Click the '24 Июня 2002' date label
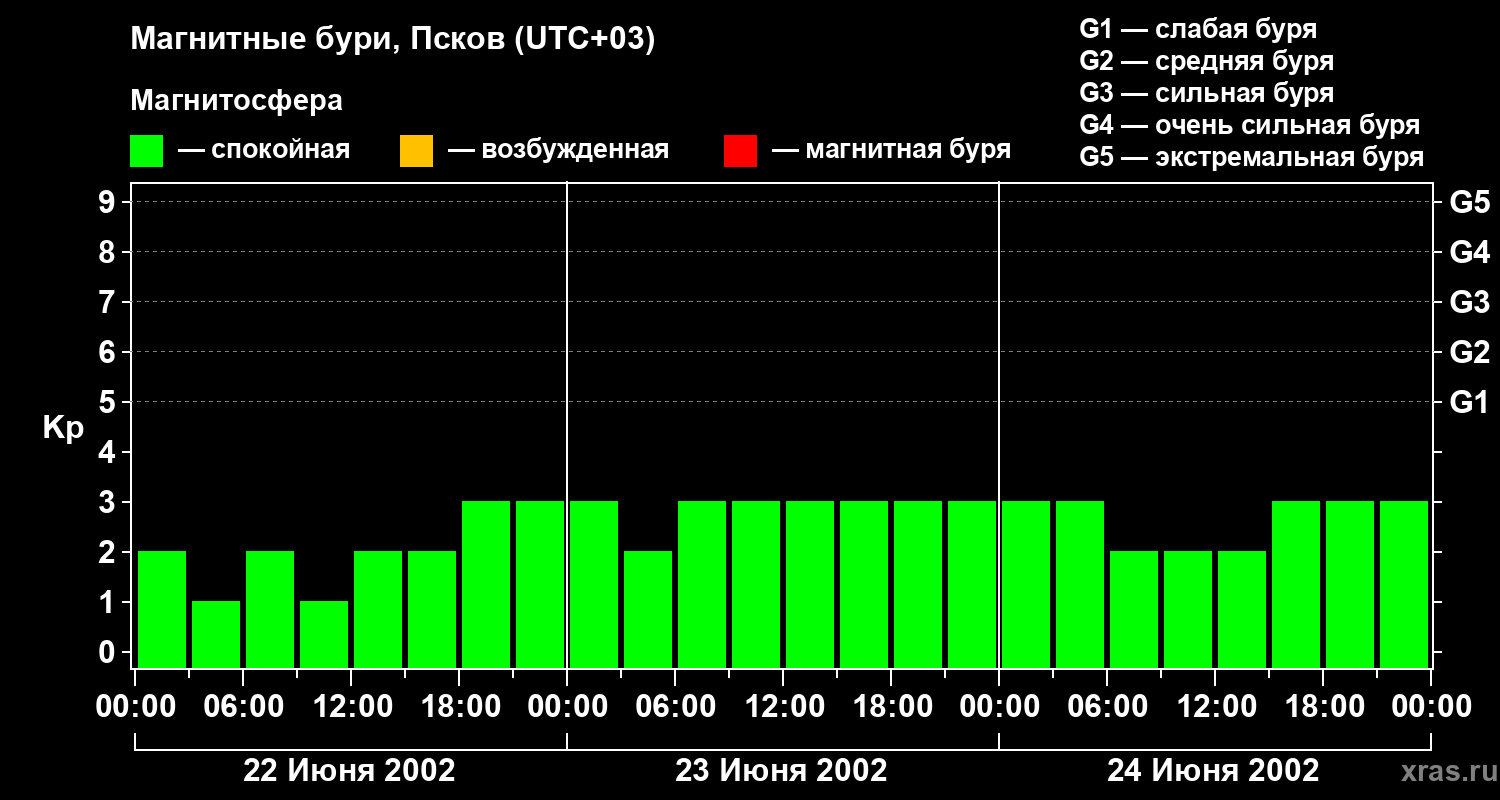This screenshot has height=800, width=1500. (x=1214, y=771)
